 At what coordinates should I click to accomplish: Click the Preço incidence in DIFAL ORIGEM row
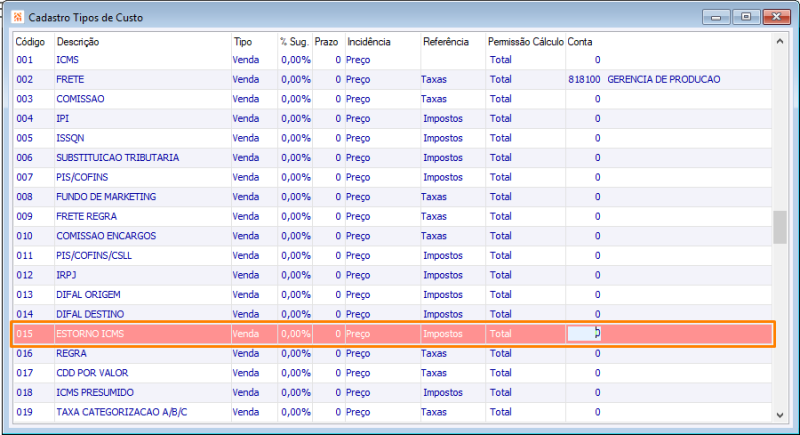point(358,295)
